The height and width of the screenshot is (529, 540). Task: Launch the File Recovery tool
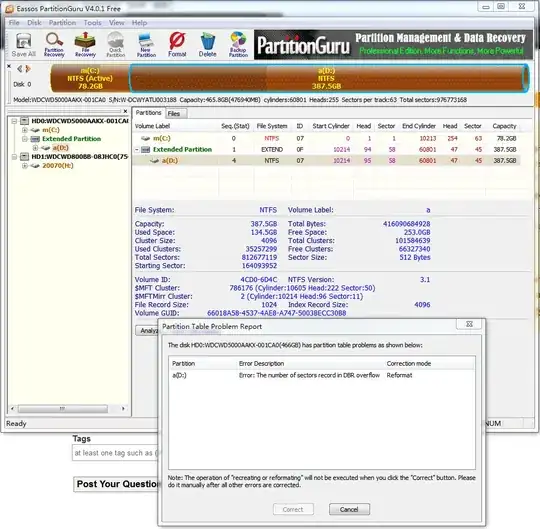[85, 45]
